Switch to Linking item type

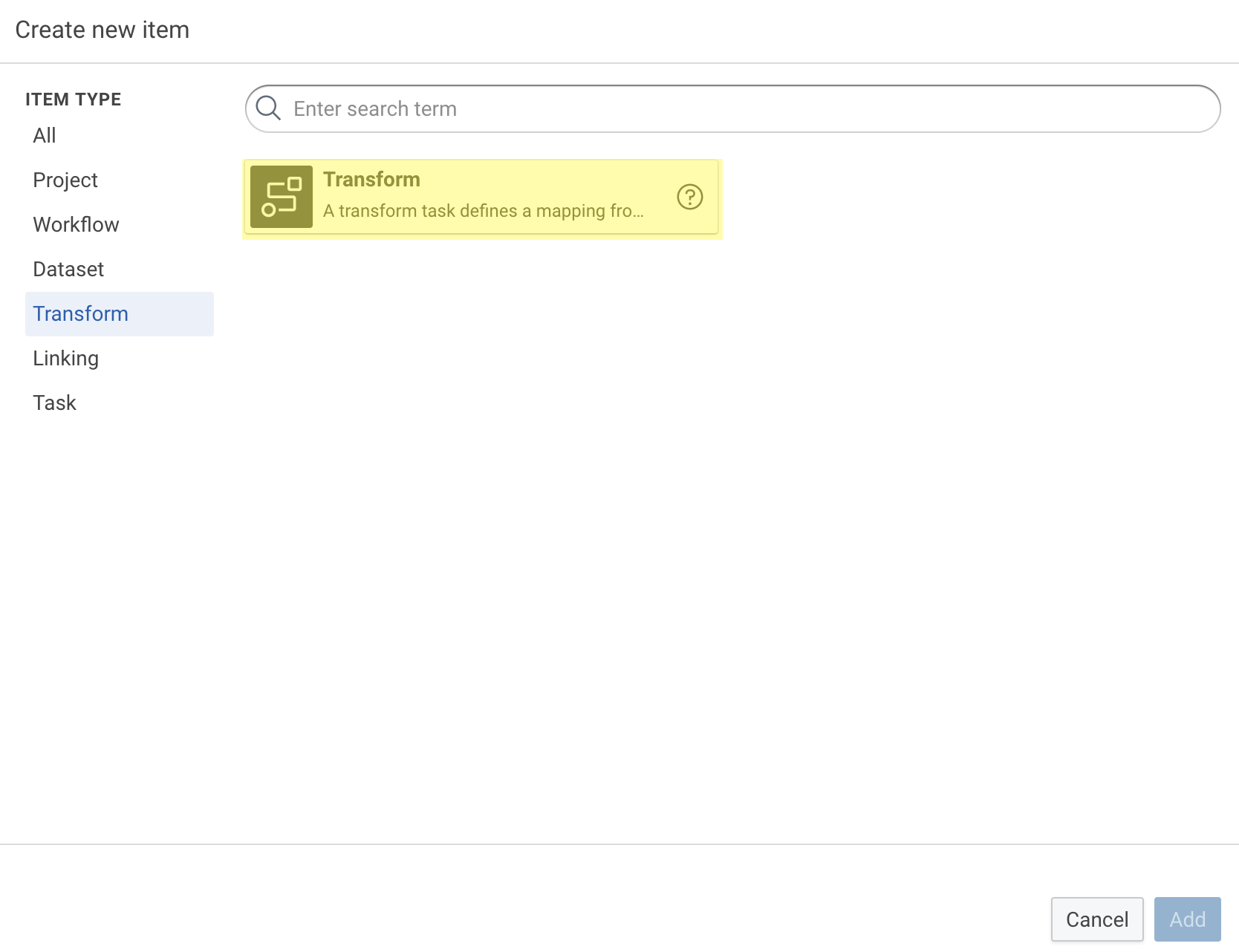[65, 359]
